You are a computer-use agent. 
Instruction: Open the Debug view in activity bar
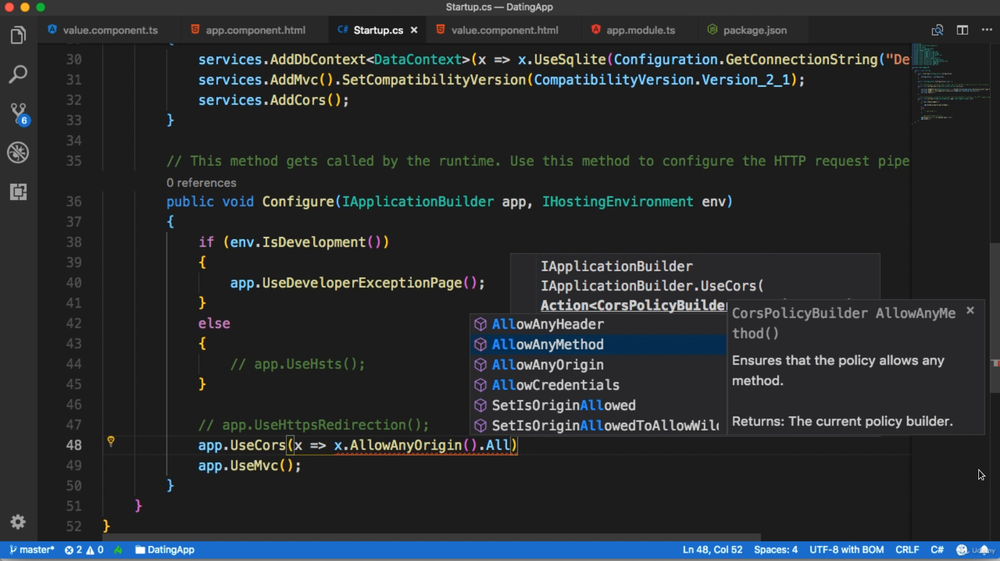pyautogui.click(x=18, y=152)
